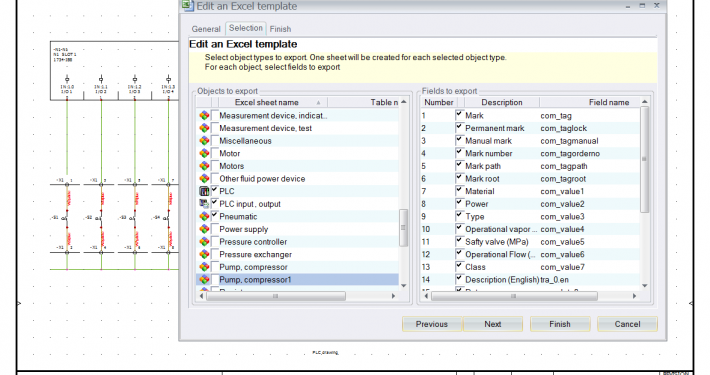Click Objects list vertical scrollbar thumb

pos(403,227)
